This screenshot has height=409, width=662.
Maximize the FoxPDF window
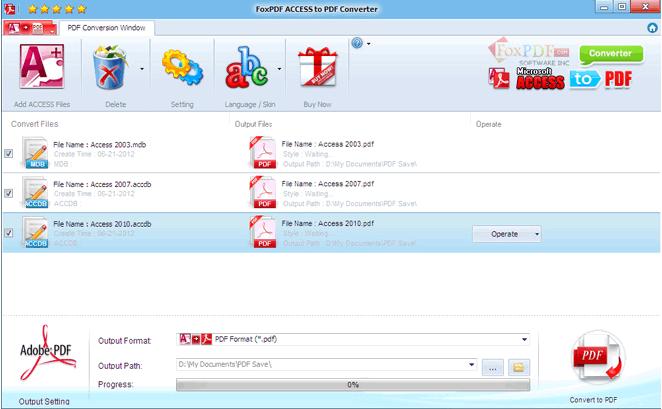click(x=622, y=7)
